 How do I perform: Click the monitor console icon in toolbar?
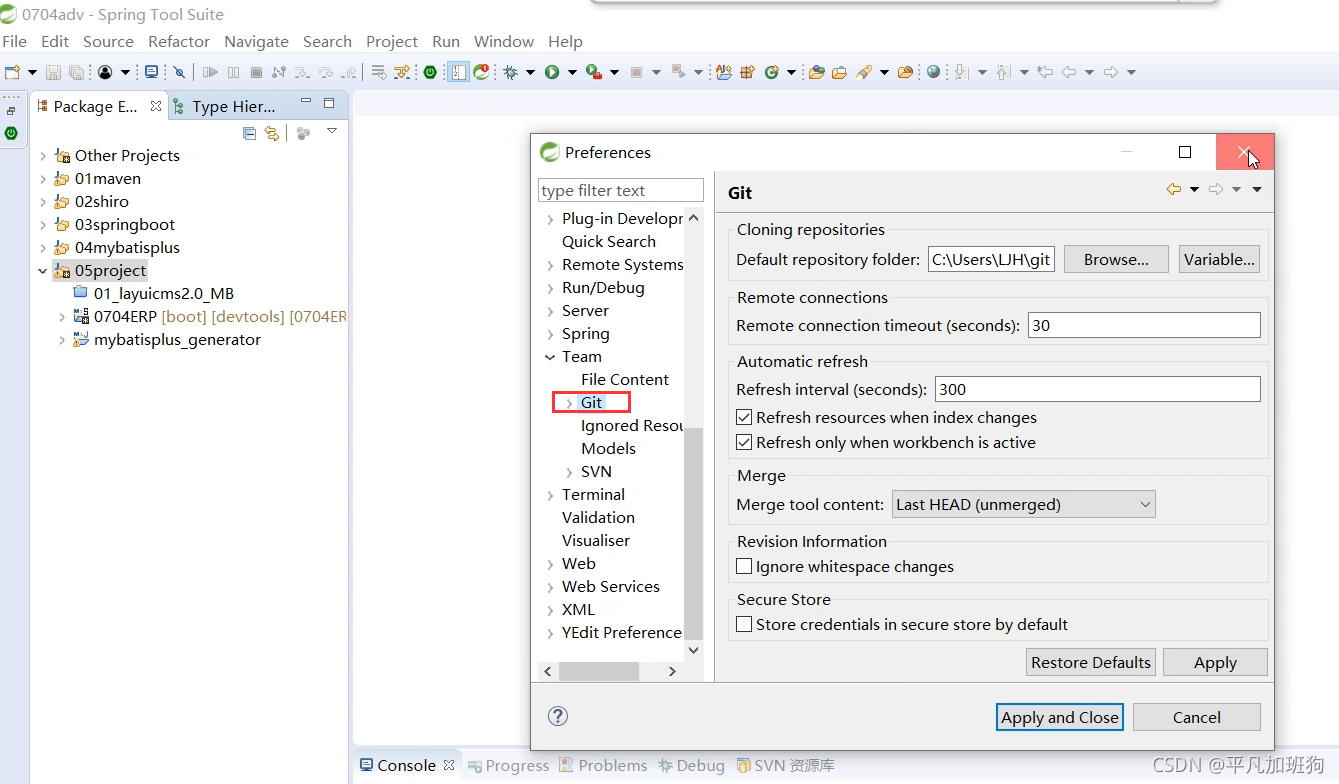[151, 72]
